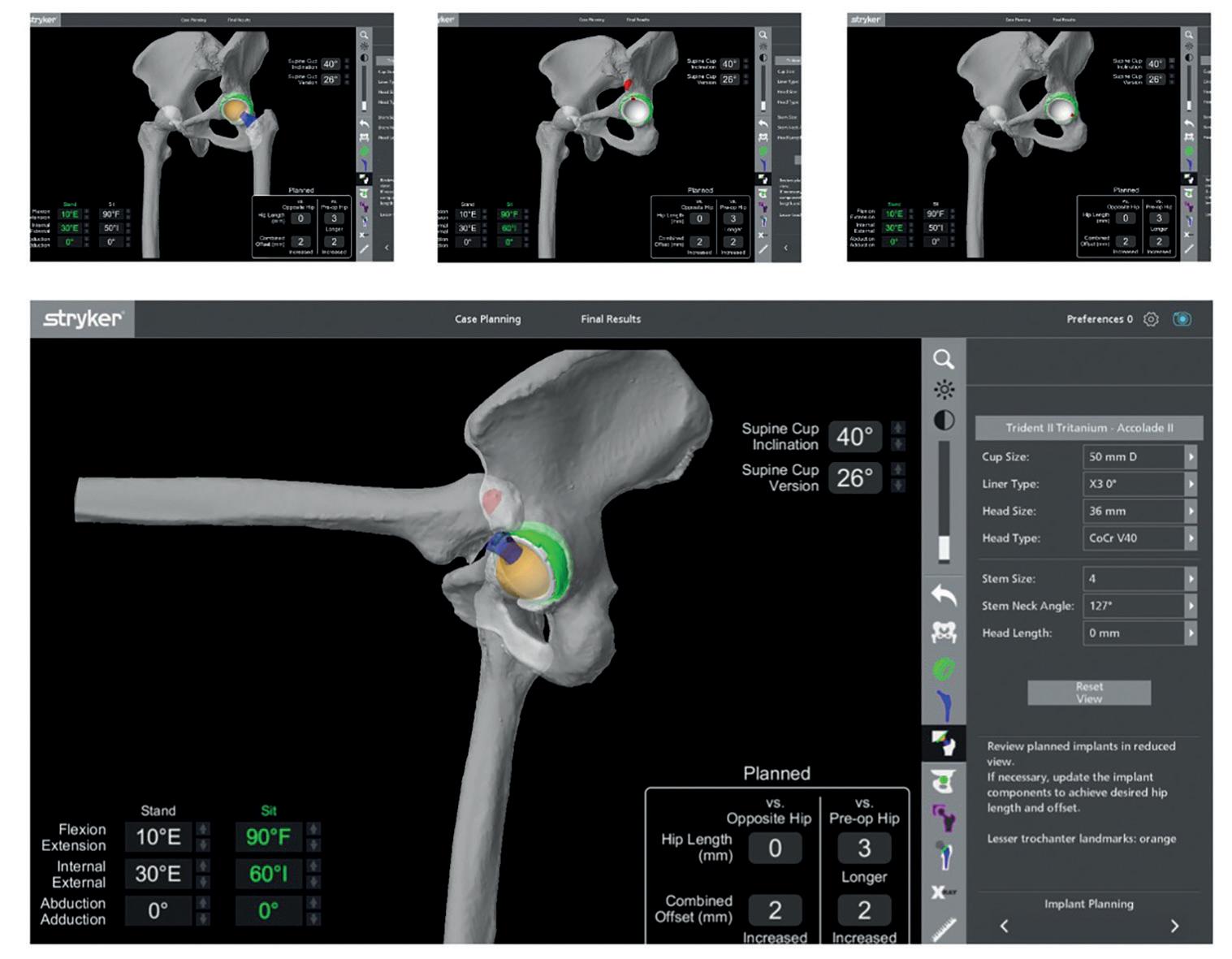Select the highlighted reduced view icon
Screen dimensions: 1232x959
[944, 743]
